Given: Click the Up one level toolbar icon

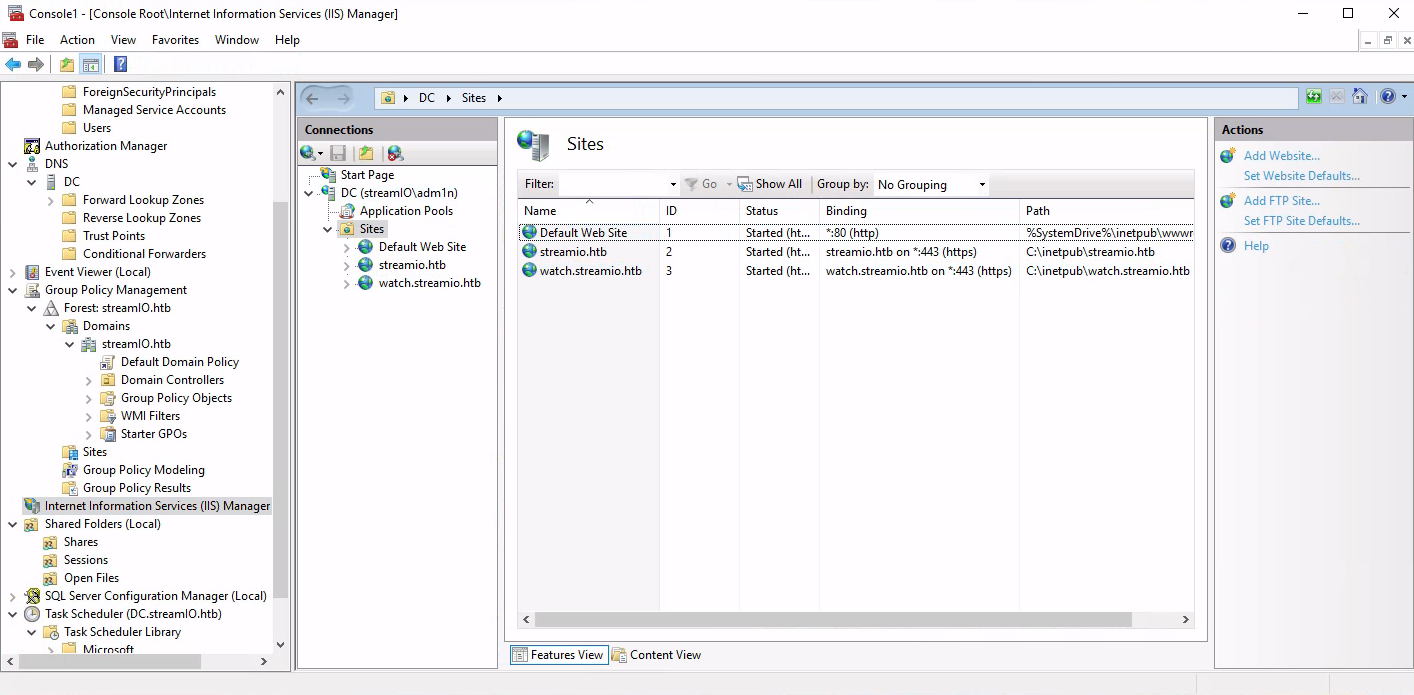Looking at the screenshot, I should click(x=66, y=65).
